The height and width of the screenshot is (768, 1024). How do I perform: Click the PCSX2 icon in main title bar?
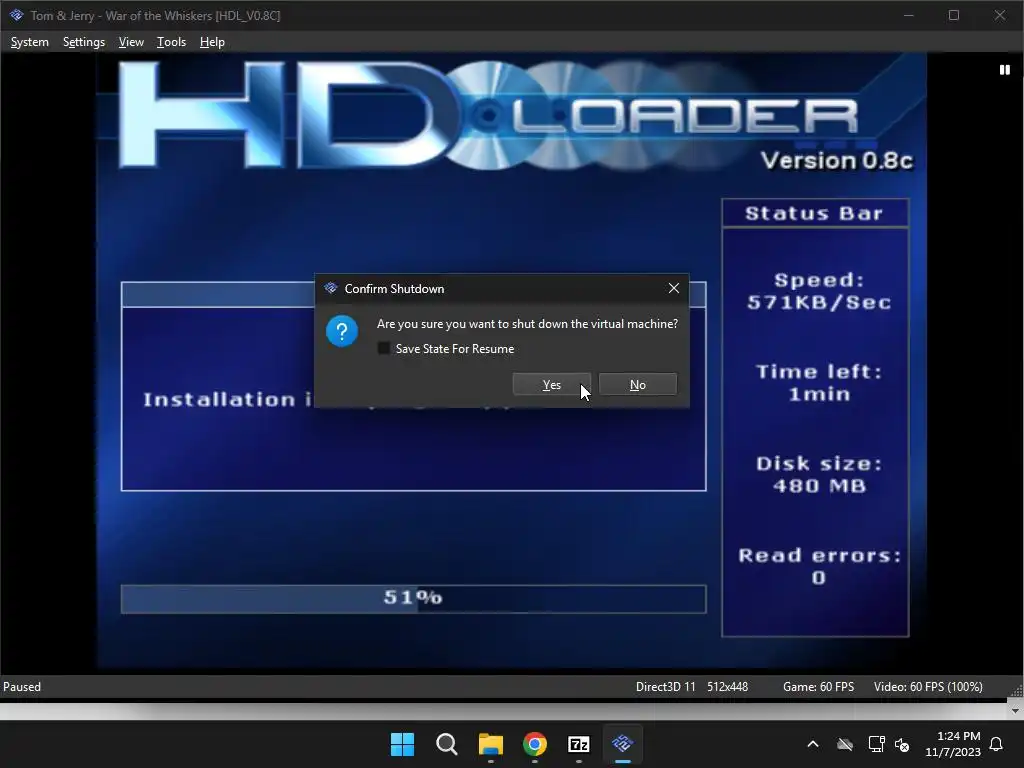point(16,15)
